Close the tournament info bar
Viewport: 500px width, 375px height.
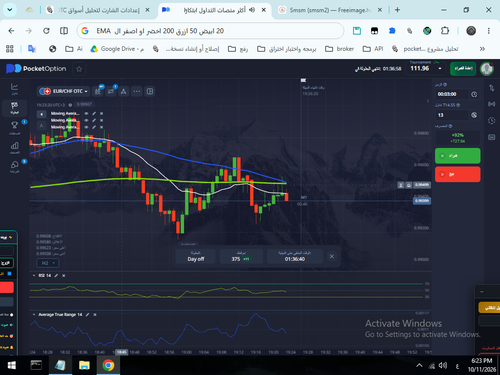point(332,256)
